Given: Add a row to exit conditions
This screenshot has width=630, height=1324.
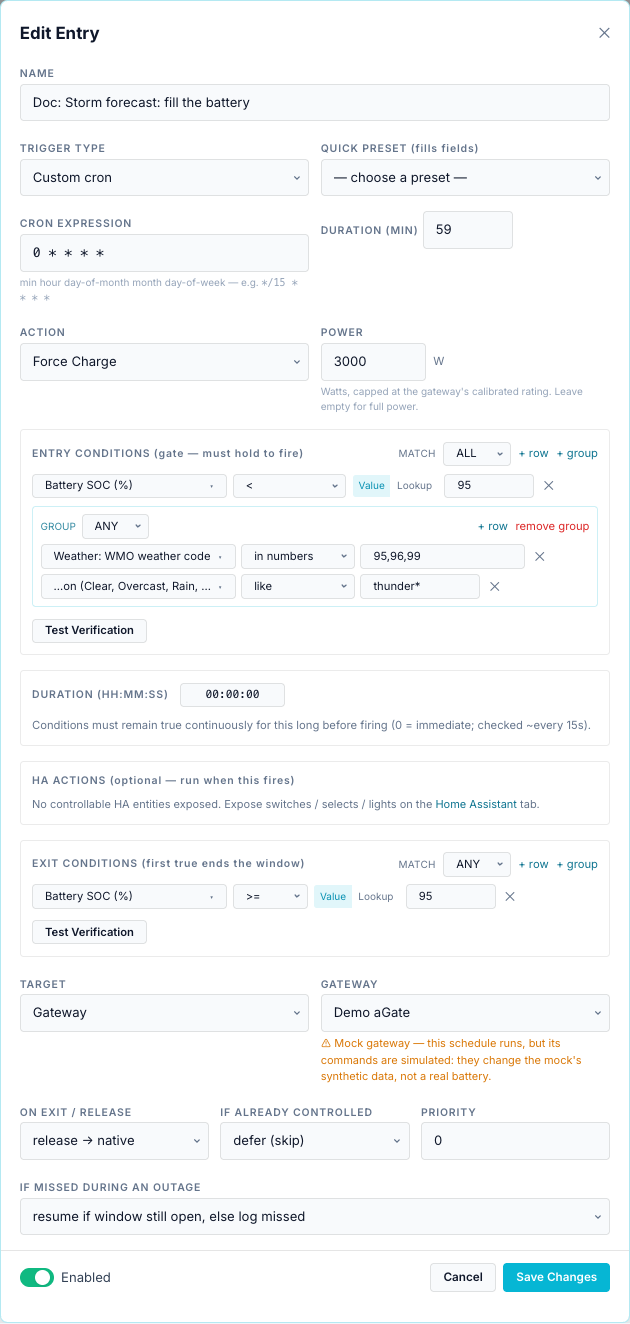Looking at the screenshot, I should pos(533,864).
